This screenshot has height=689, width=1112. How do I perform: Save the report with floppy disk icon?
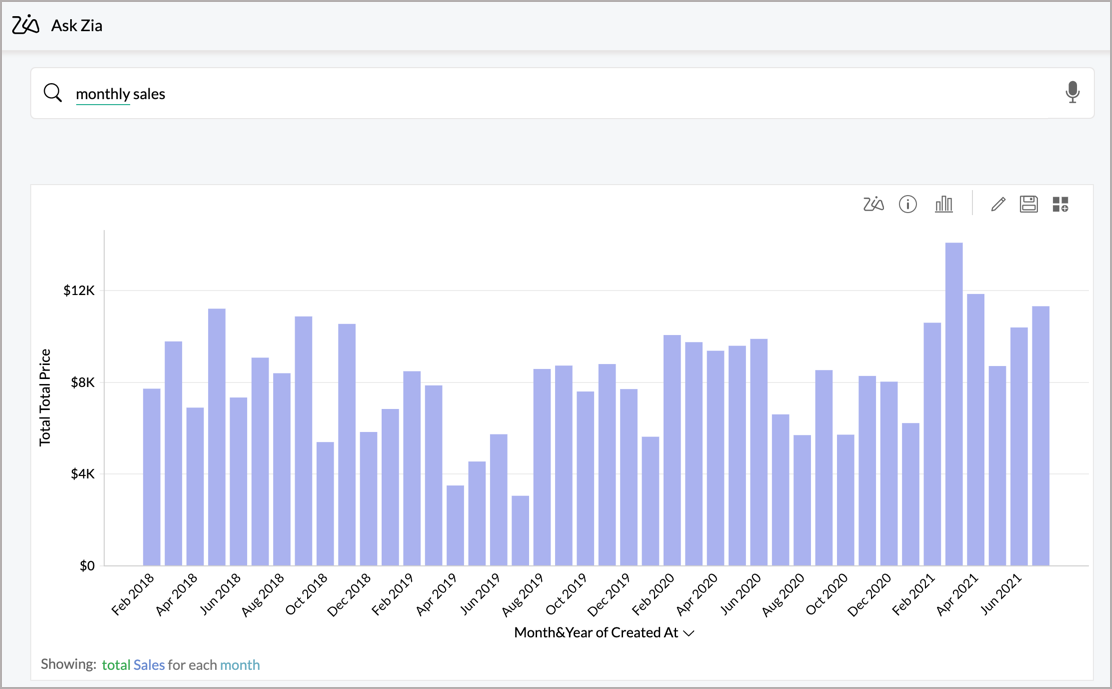click(x=1028, y=204)
